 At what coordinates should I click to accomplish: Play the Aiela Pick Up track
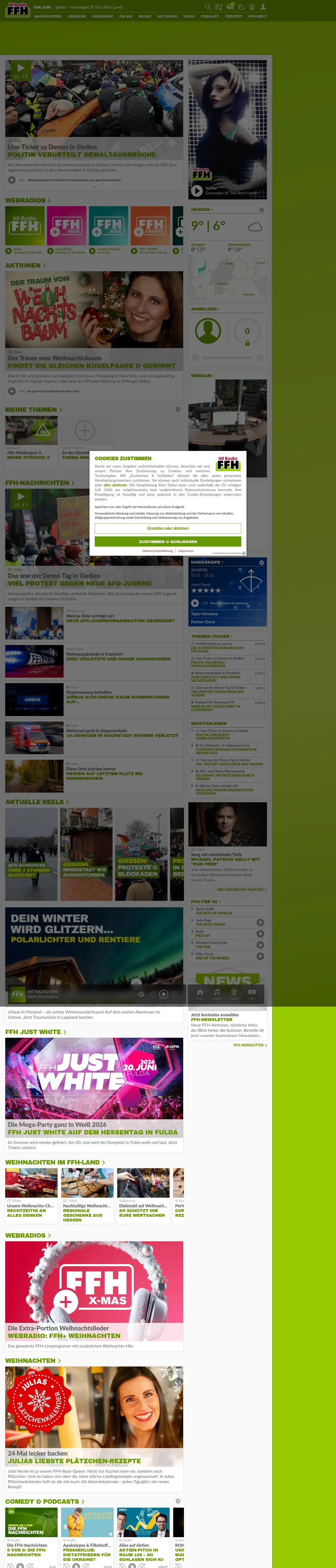point(260,933)
